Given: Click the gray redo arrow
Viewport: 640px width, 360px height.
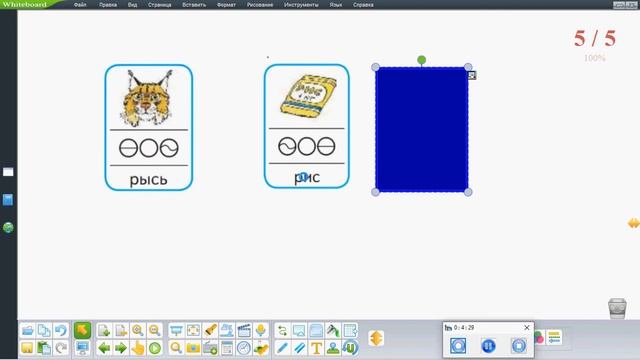Looking at the screenshot, I should tap(61, 348).
